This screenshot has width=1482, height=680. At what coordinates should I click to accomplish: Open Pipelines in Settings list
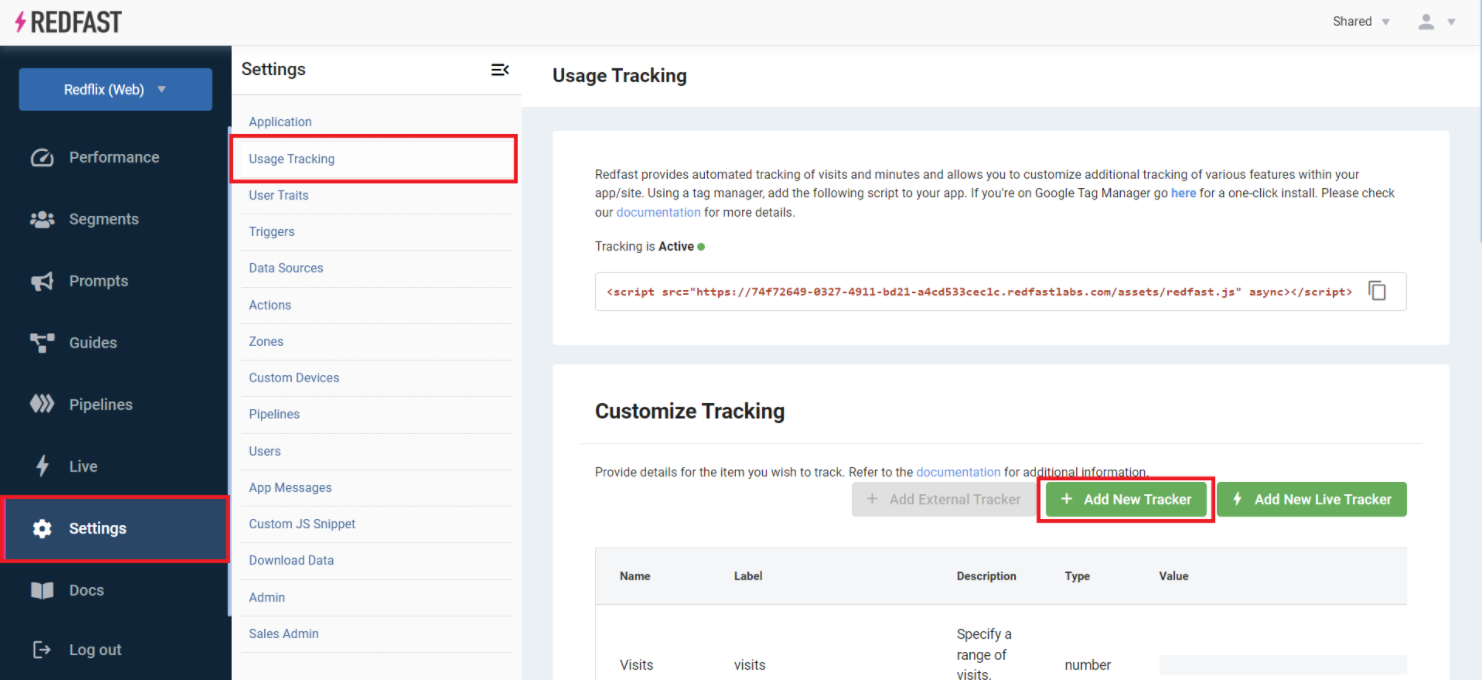pos(274,414)
